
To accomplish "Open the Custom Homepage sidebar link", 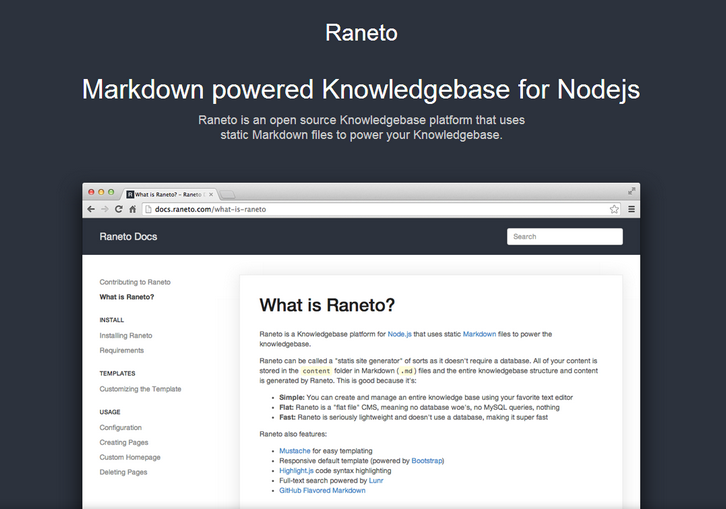I will (128, 457).
